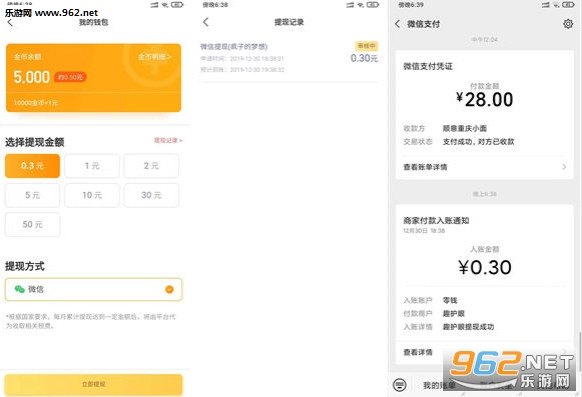Tap the ¥28.00 payment amount
This screenshot has width=582, height=397.
tap(485, 99)
